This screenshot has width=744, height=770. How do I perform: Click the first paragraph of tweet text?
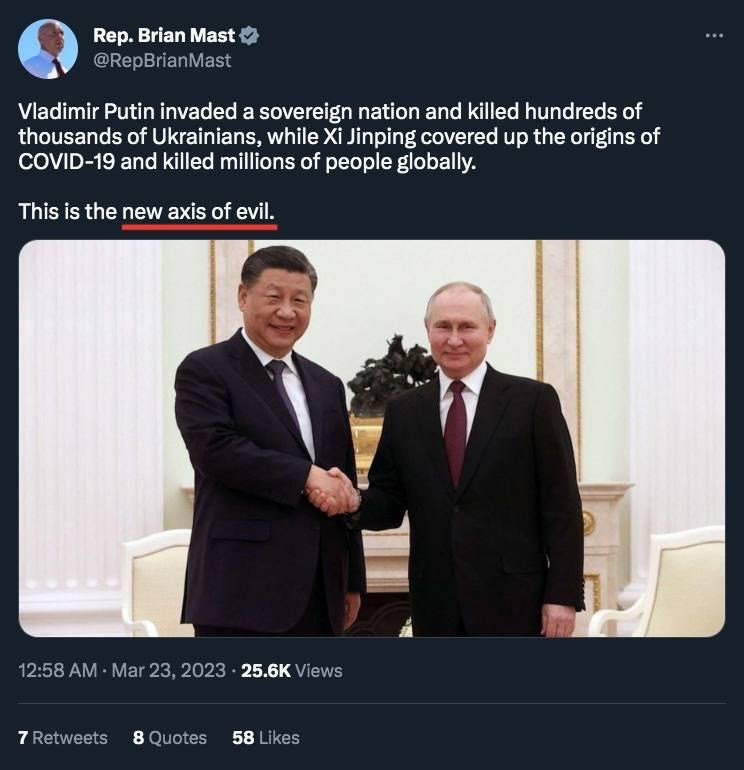(x=339, y=137)
